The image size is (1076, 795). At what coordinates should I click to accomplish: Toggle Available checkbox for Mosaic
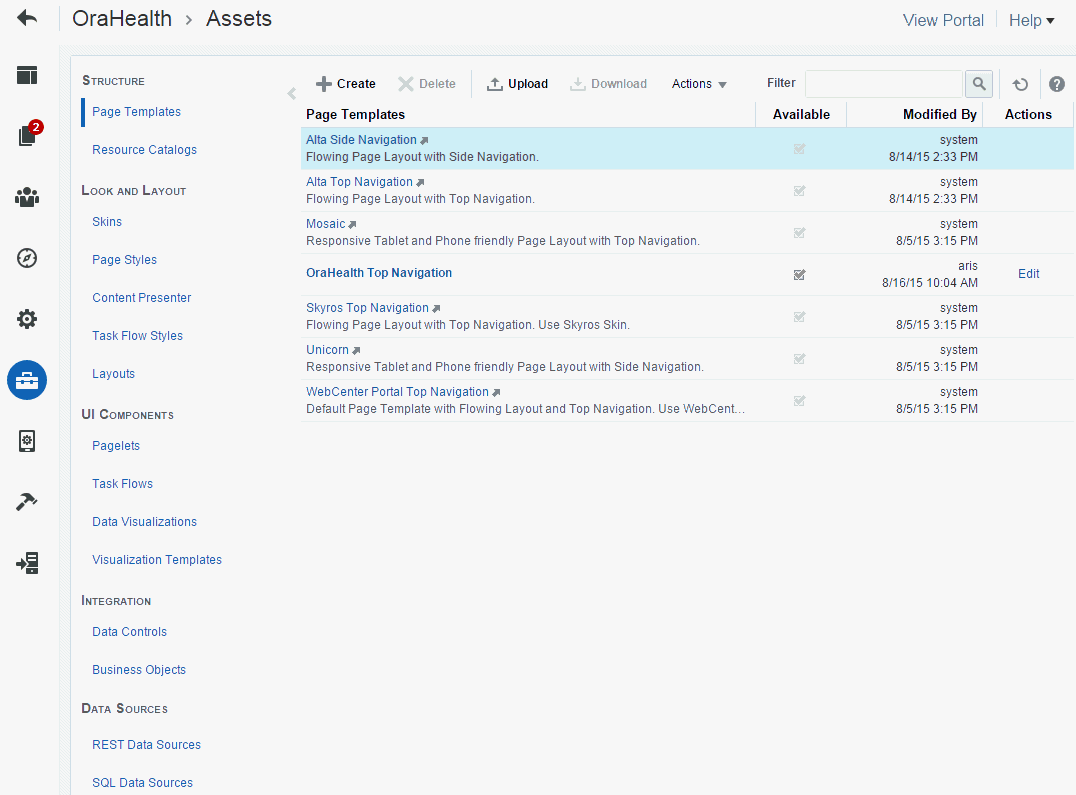[799, 232]
